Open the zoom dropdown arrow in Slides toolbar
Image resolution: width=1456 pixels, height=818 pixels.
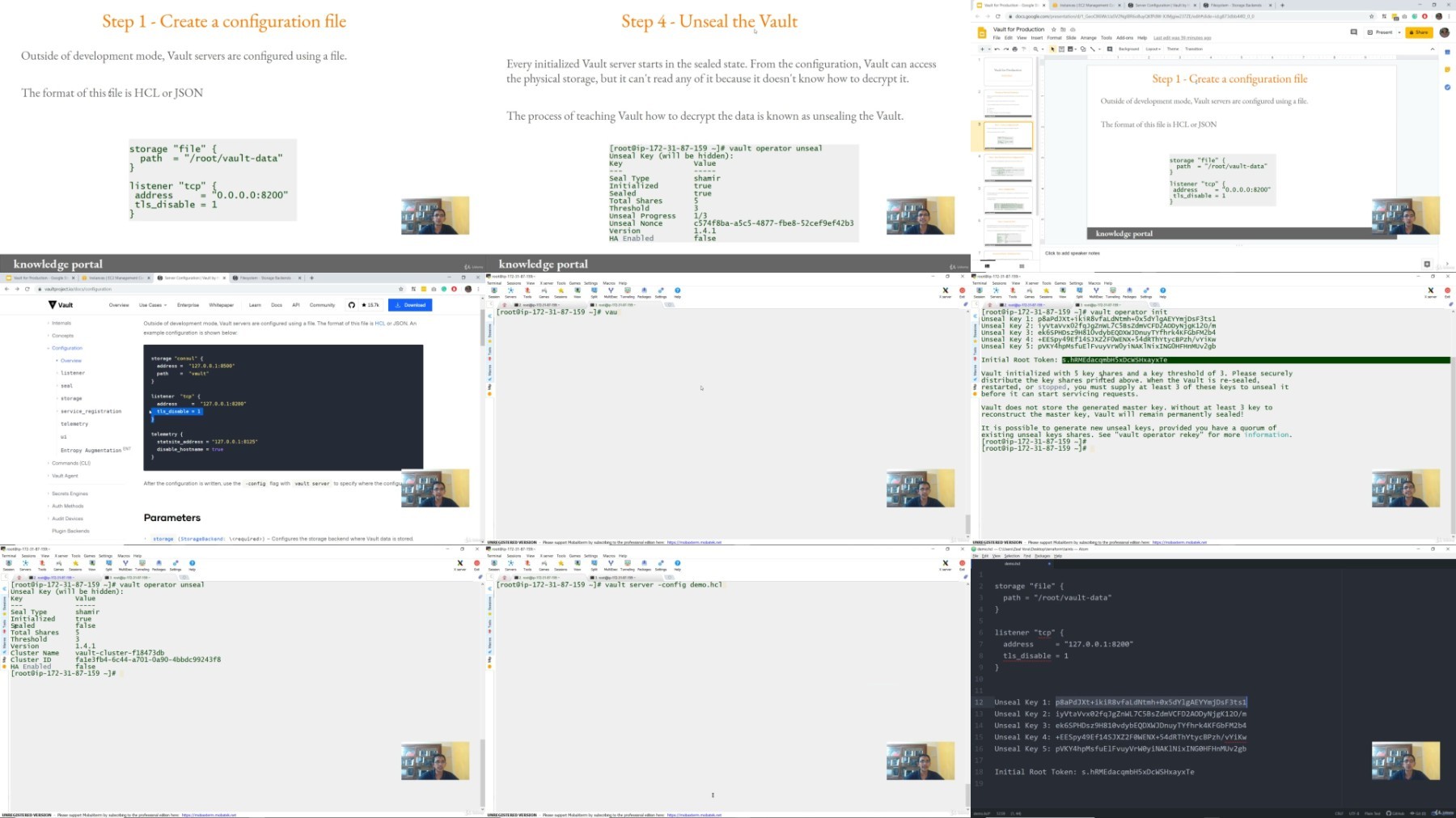[1043, 49]
